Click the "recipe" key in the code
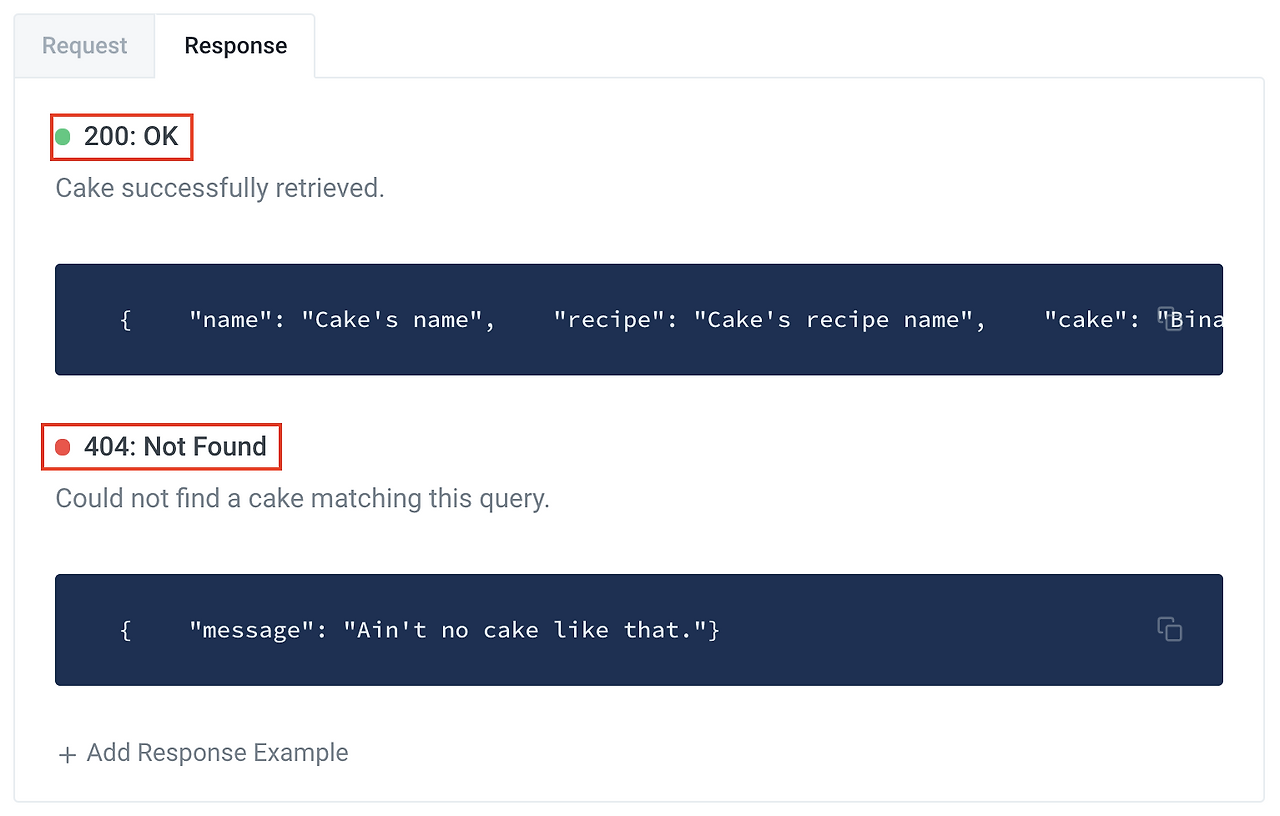The image size is (1280, 816). click(609, 320)
